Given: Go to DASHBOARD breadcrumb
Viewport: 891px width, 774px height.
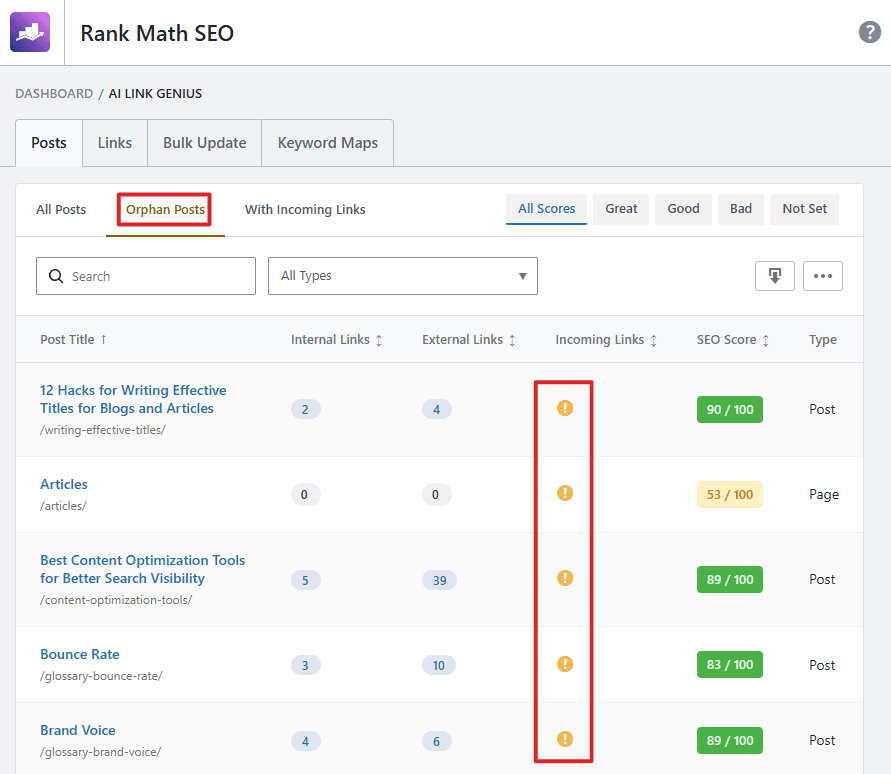Looking at the screenshot, I should point(54,94).
